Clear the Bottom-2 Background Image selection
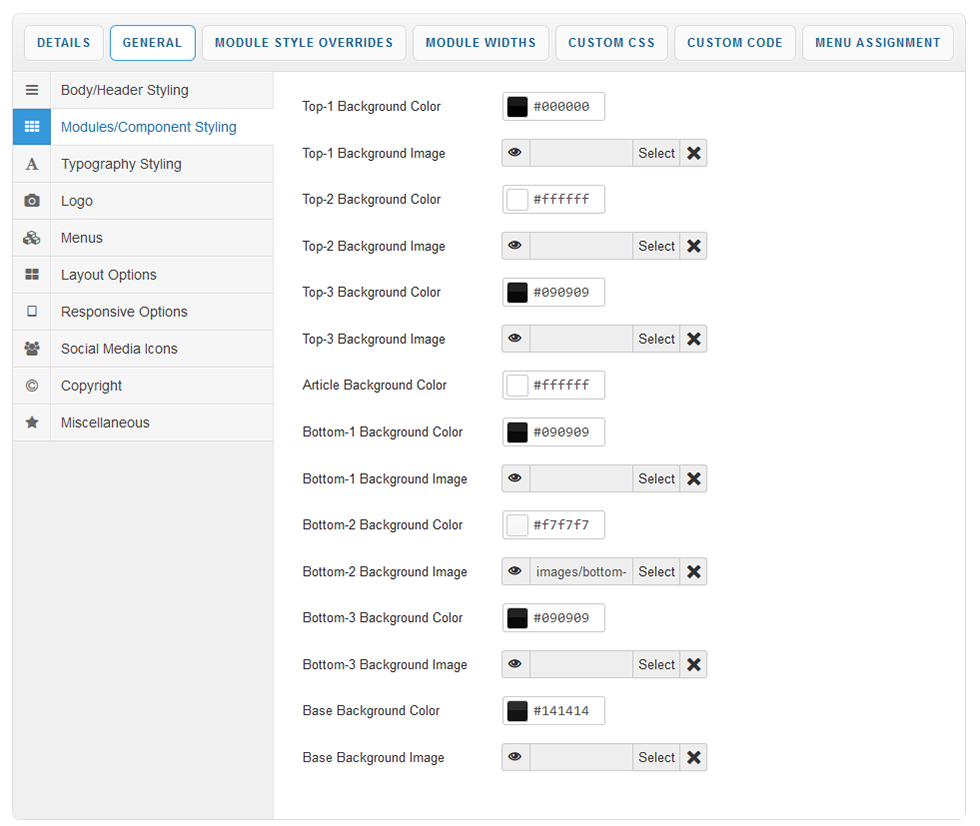 [x=694, y=572]
